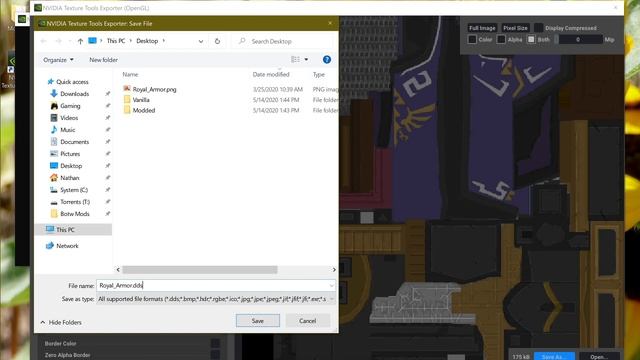Go back with the back arrow

click(43, 41)
